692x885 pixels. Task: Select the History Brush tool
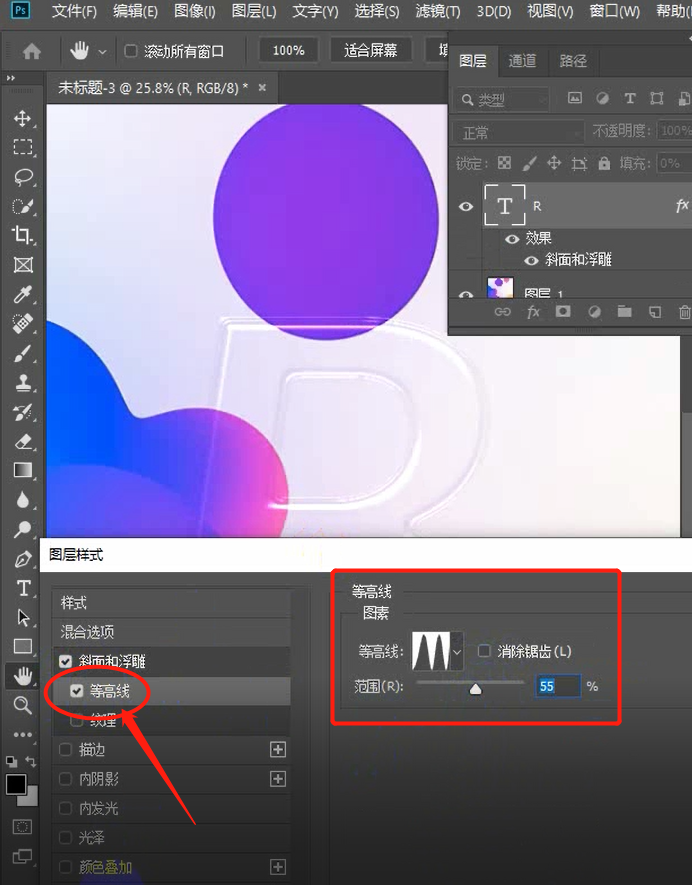pos(23,412)
